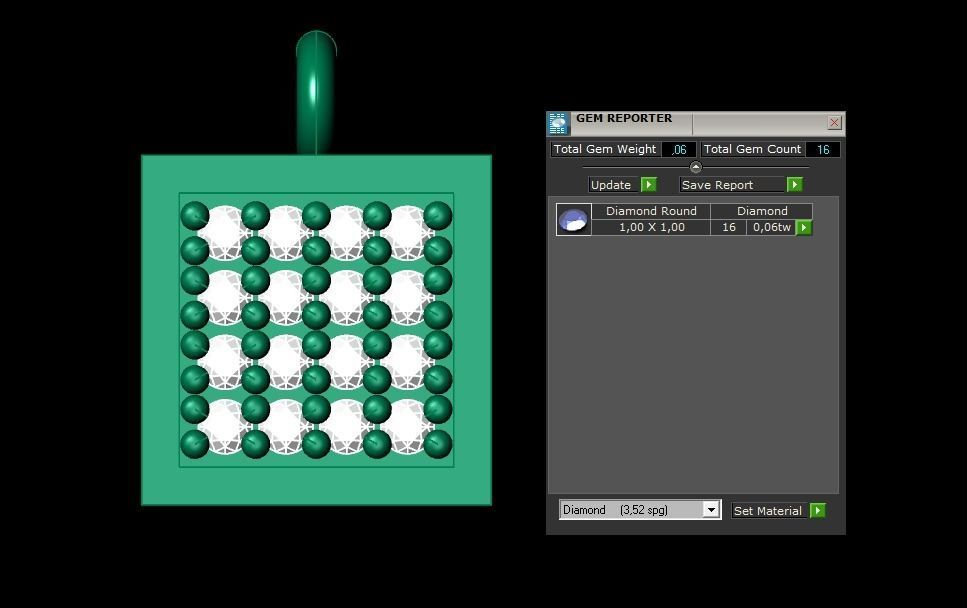Click the '1,00 X 1,00' size cell
Screen dimensions: 967x608
[651, 228]
